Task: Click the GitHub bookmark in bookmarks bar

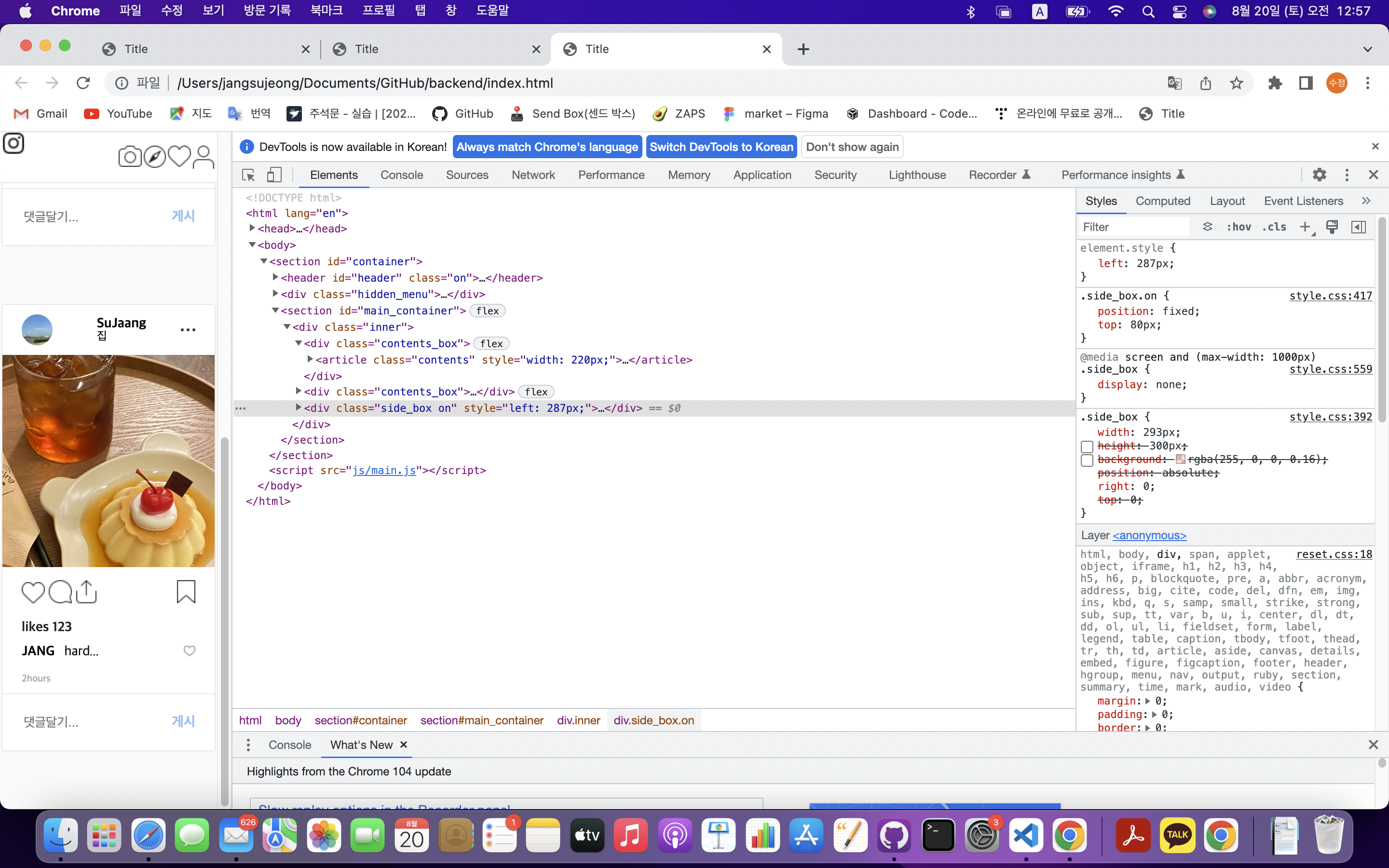Action: pos(463,114)
